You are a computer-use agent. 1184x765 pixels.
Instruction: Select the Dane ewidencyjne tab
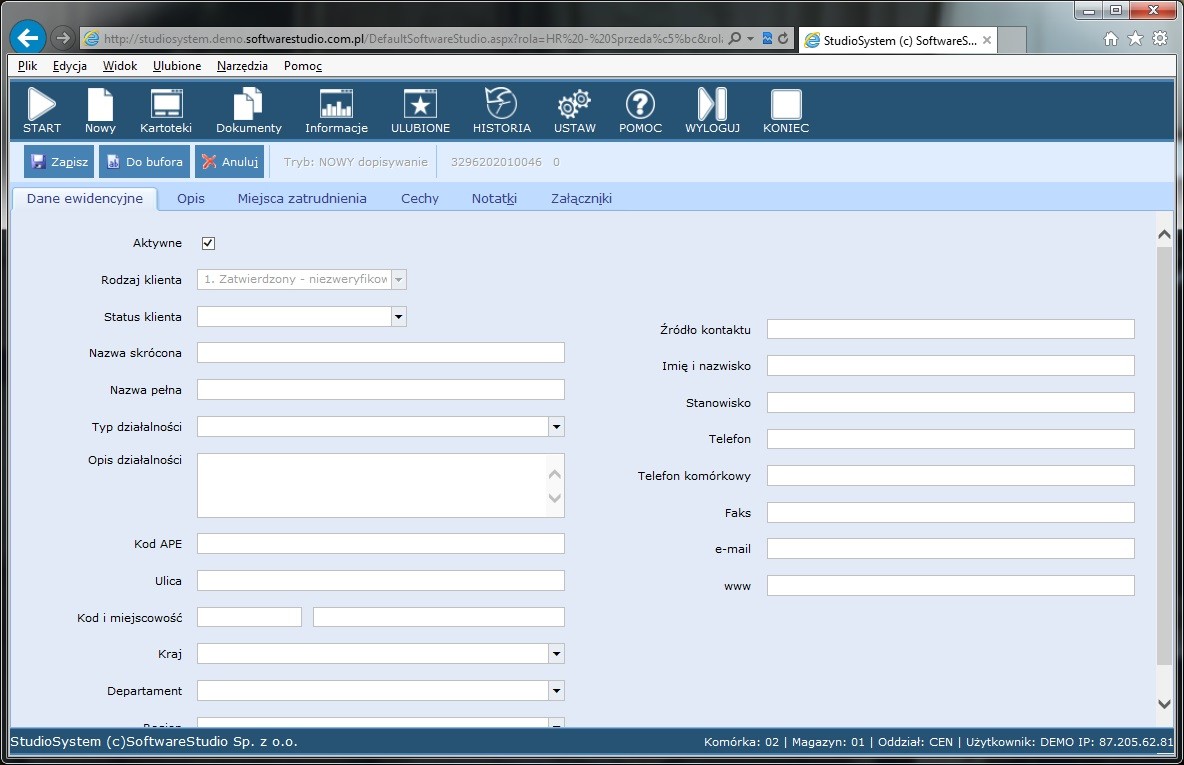(x=85, y=199)
